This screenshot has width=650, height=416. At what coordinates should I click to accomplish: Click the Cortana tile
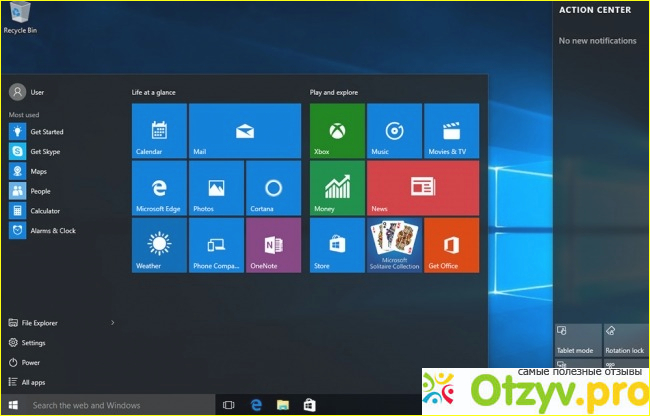[273, 188]
